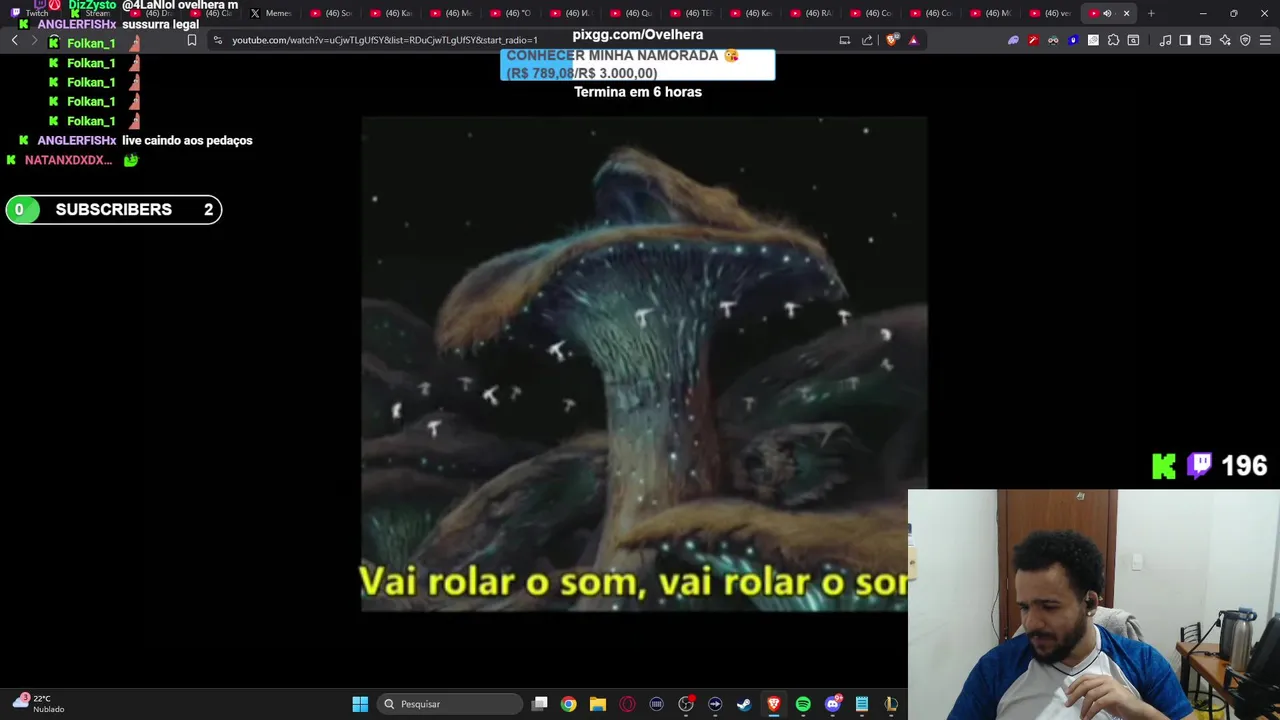Image resolution: width=1280 pixels, height=720 pixels.
Task: Open Spotify from the taskbar
Action: click(803, 704)
